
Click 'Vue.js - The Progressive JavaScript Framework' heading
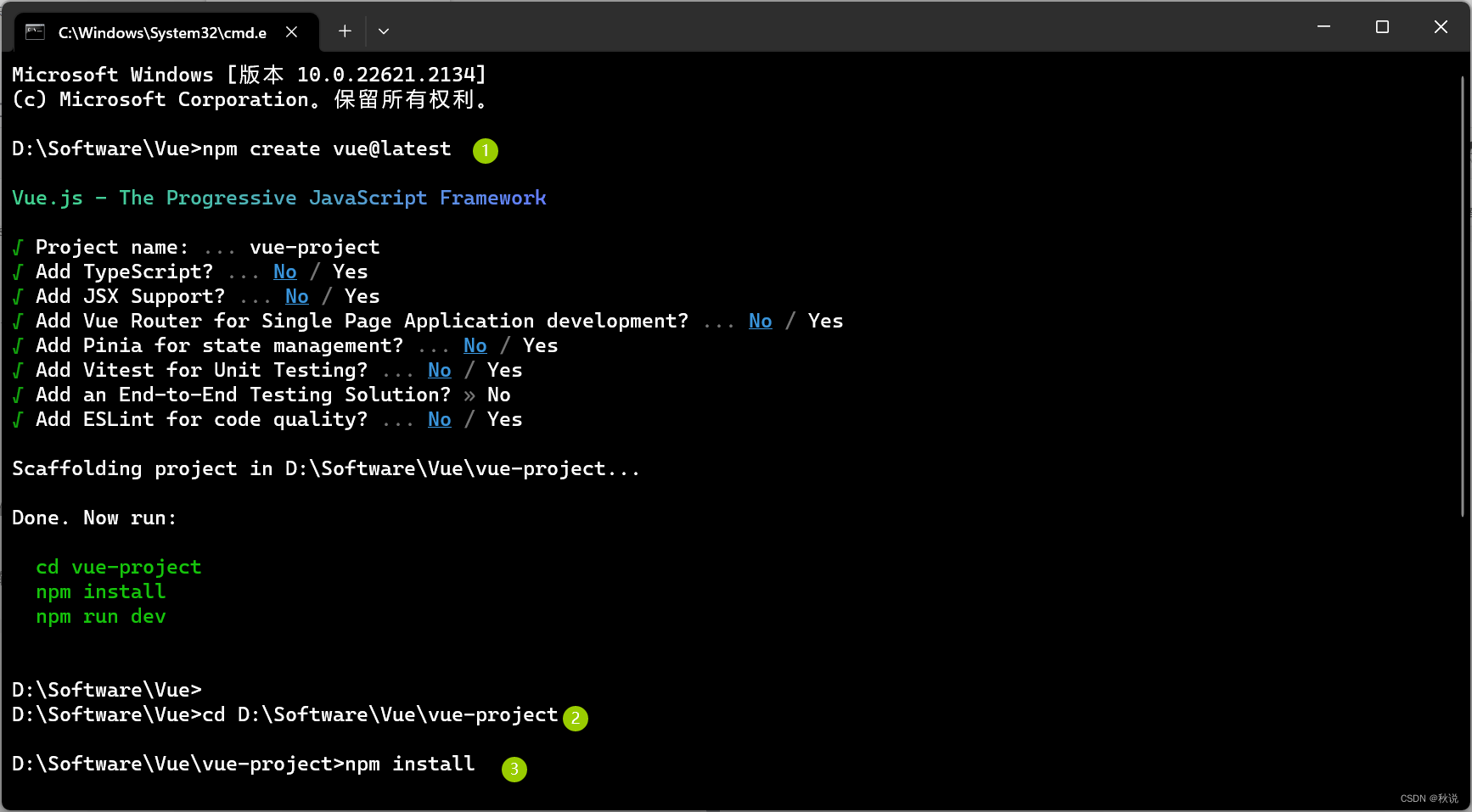coord(279,199)
